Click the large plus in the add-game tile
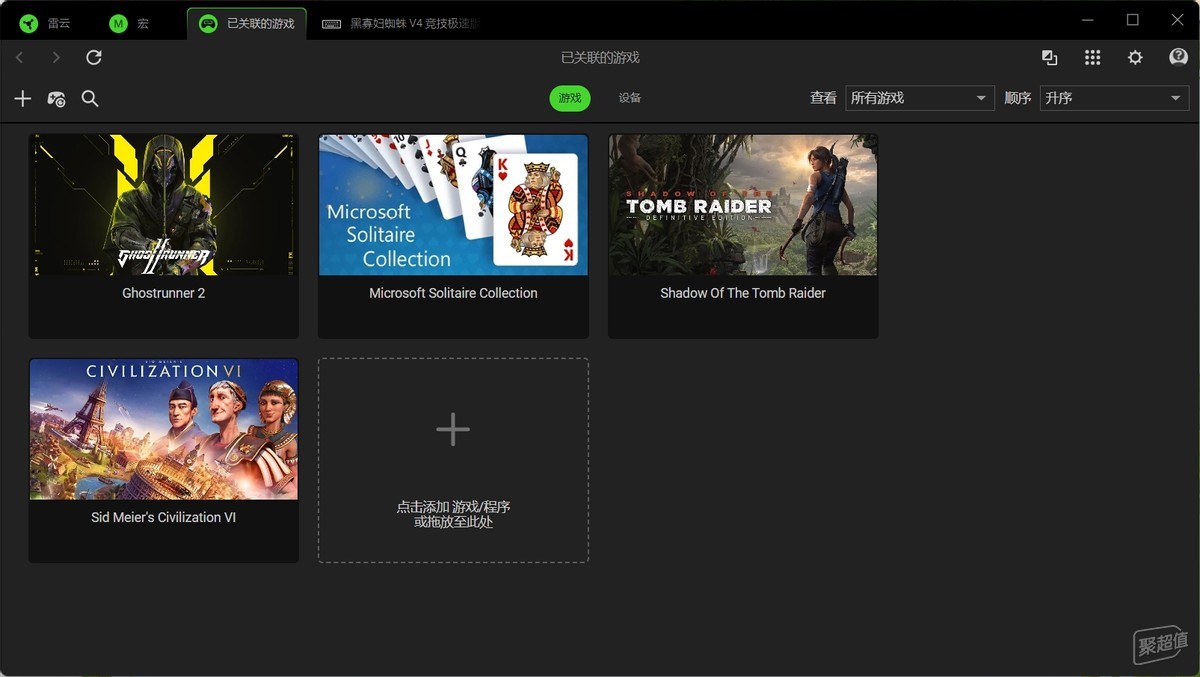 [453, 430]
